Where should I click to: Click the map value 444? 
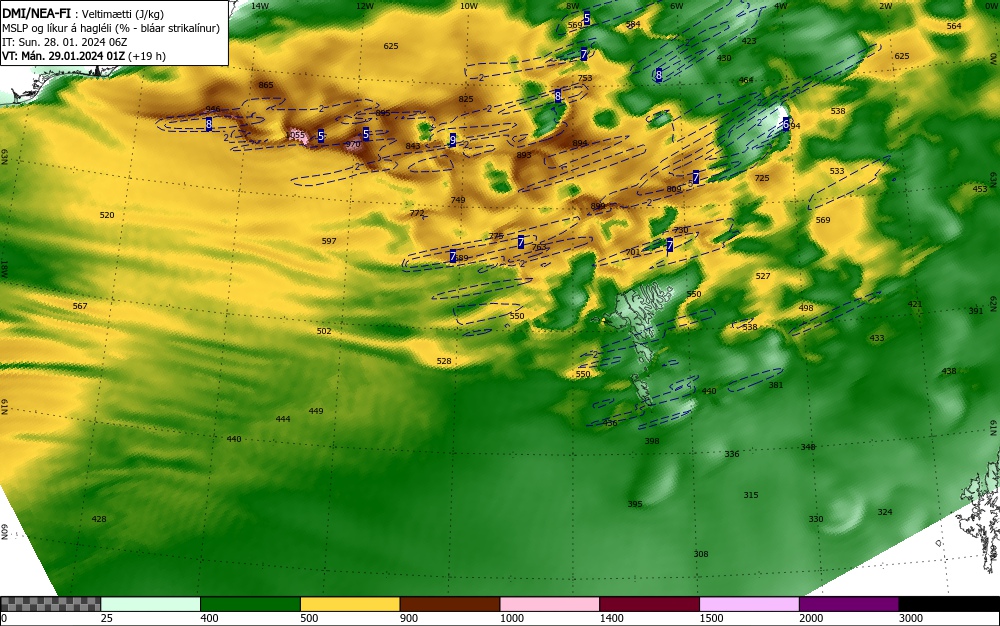pos(283,419)
